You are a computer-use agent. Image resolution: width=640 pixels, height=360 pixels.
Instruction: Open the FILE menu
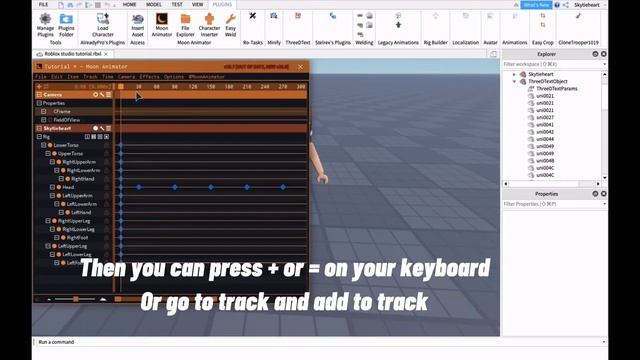pyautogui.click(x=43, y=4)
